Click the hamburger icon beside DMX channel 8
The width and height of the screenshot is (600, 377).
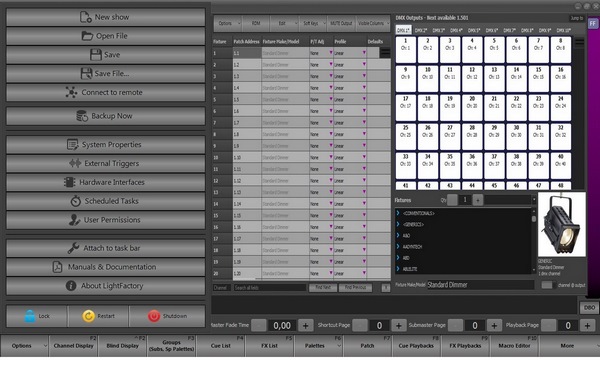[x=580, y=42]
